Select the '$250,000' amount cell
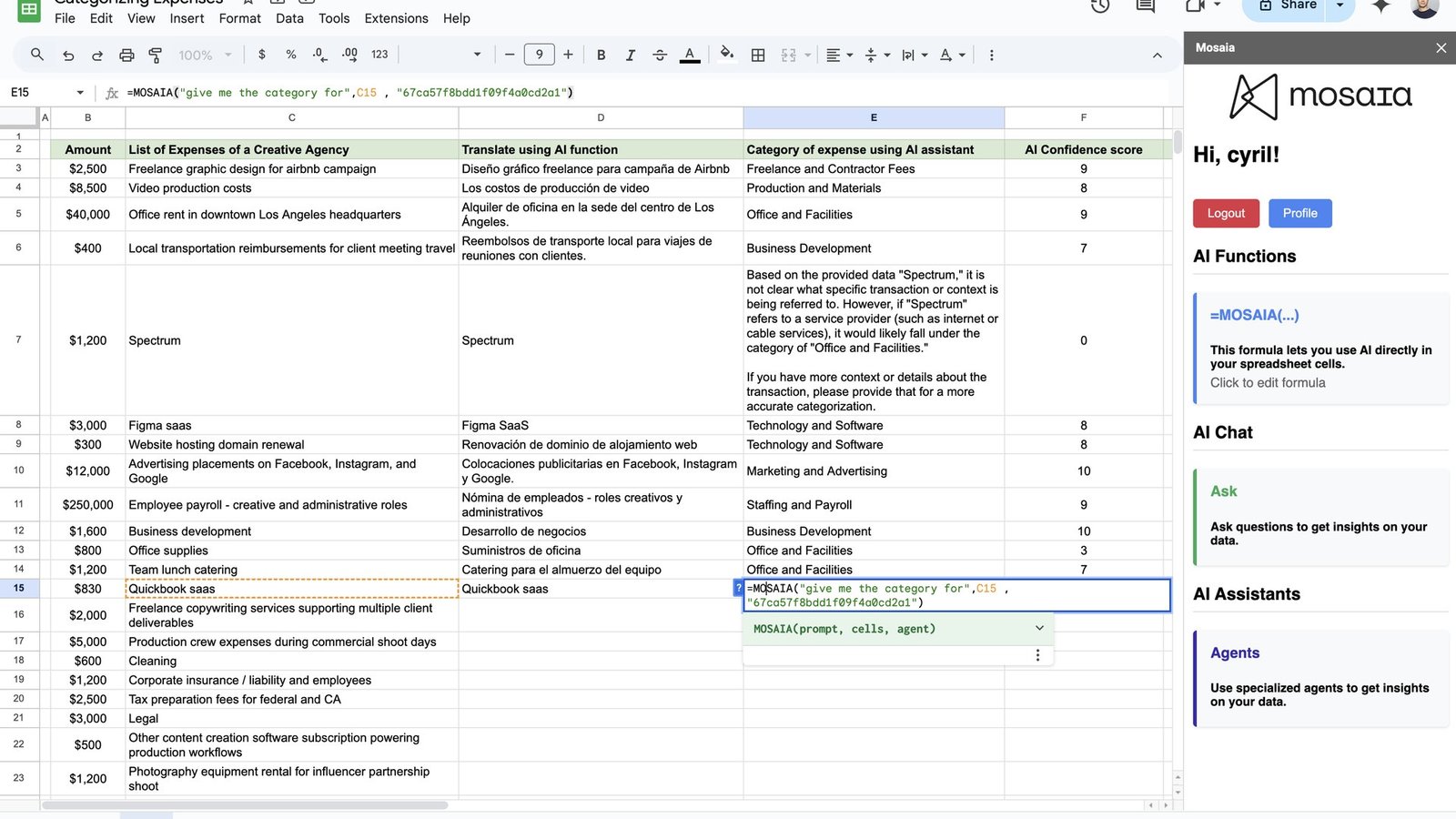Viewport: 1456px width, 819px height. [x=87, y=504]
